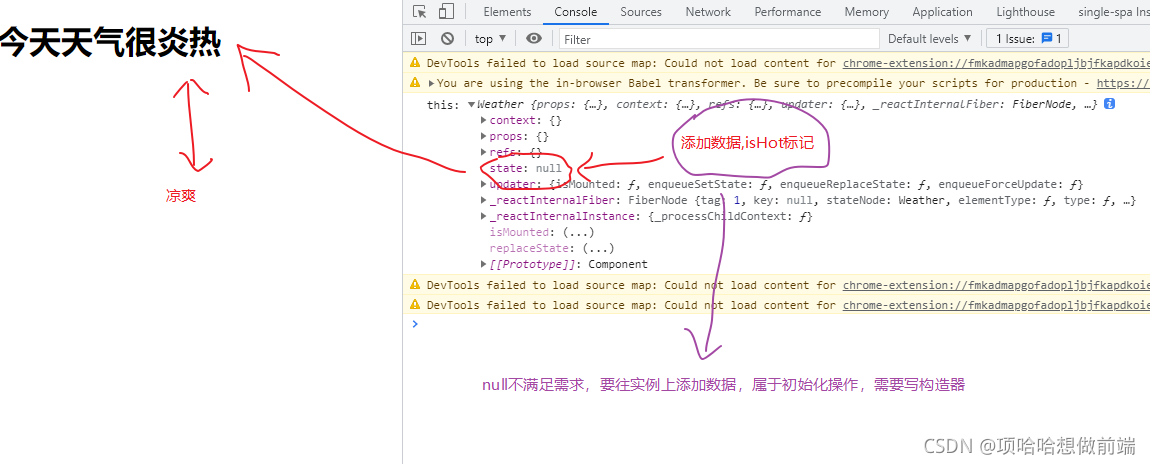Select the state: null property row

click(x=525, y=169)
